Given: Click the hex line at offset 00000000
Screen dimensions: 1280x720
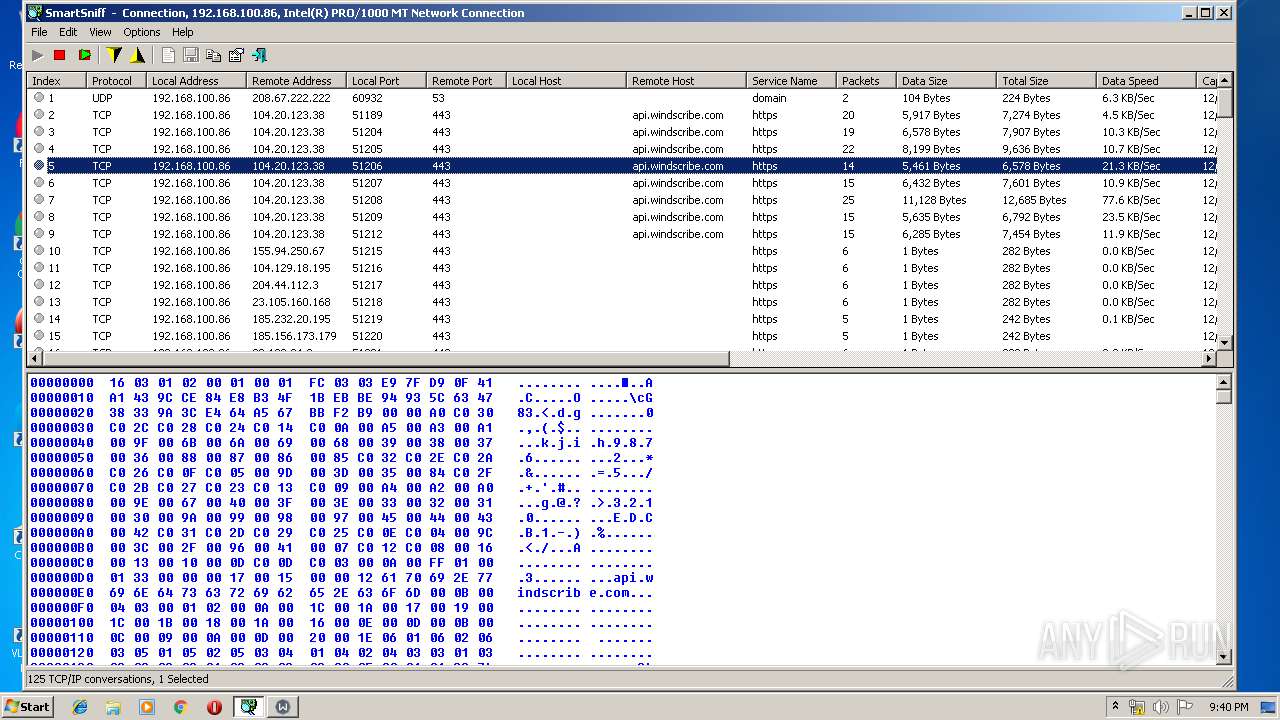Looking at the screenshot, I should pos(341,383).
